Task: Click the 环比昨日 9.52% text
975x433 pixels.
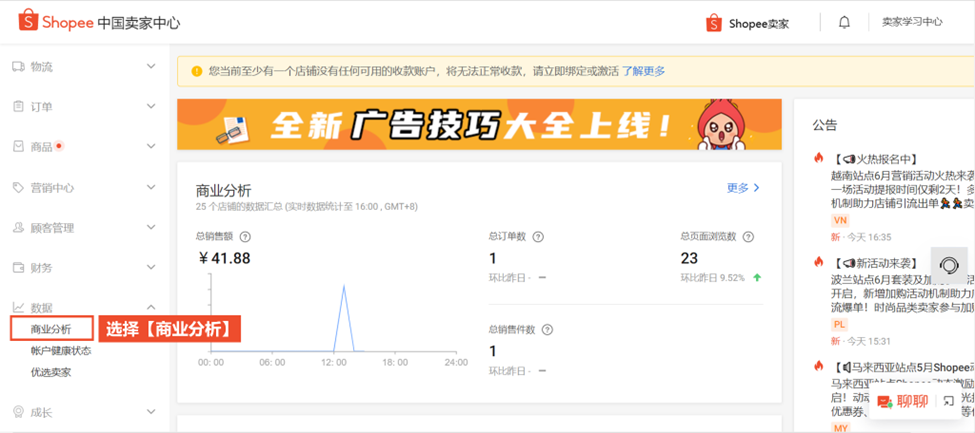Action: pyautogui.click(x=713, y=278)
